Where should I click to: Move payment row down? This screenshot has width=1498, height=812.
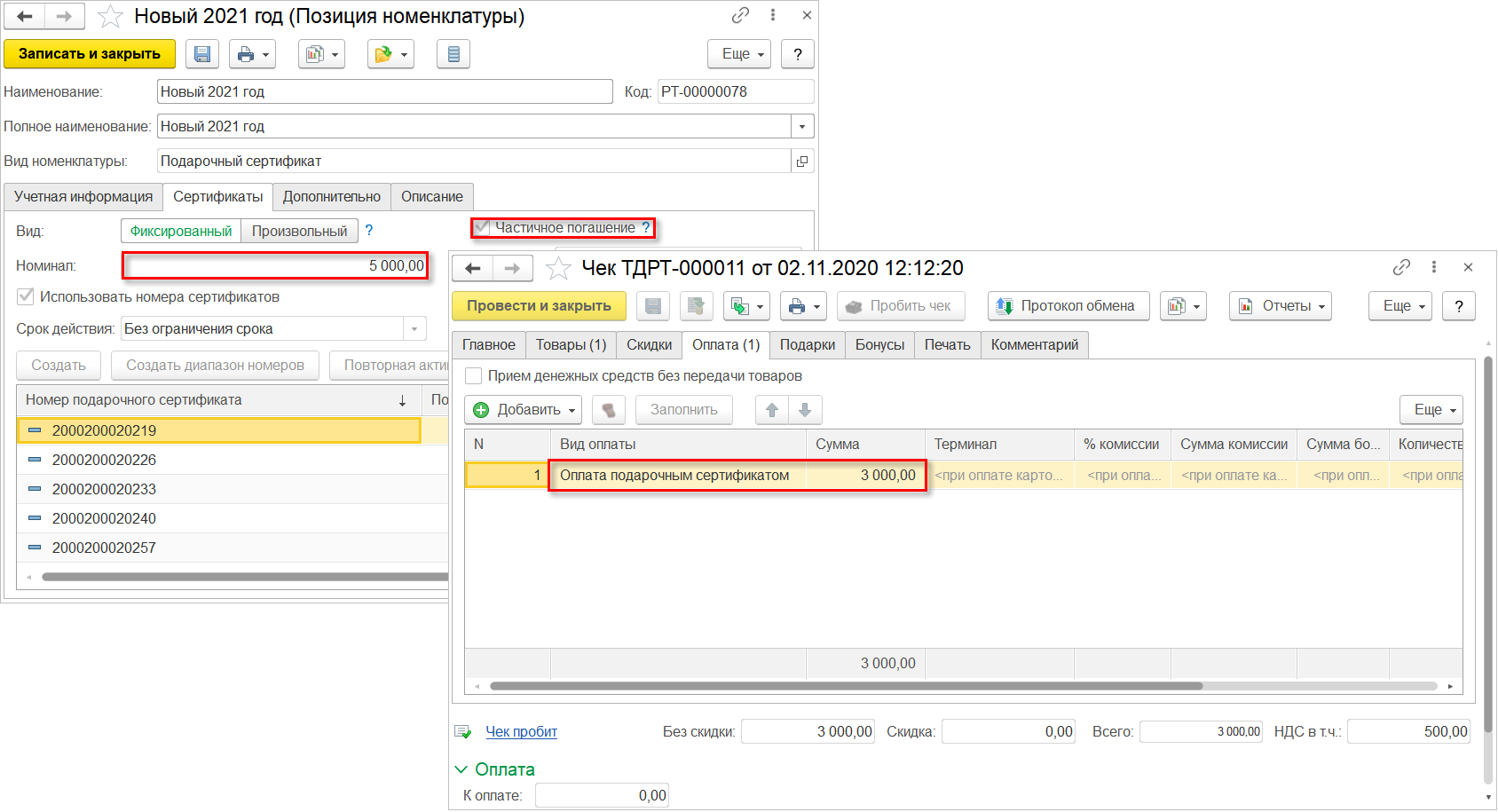[x=805, y=410]
